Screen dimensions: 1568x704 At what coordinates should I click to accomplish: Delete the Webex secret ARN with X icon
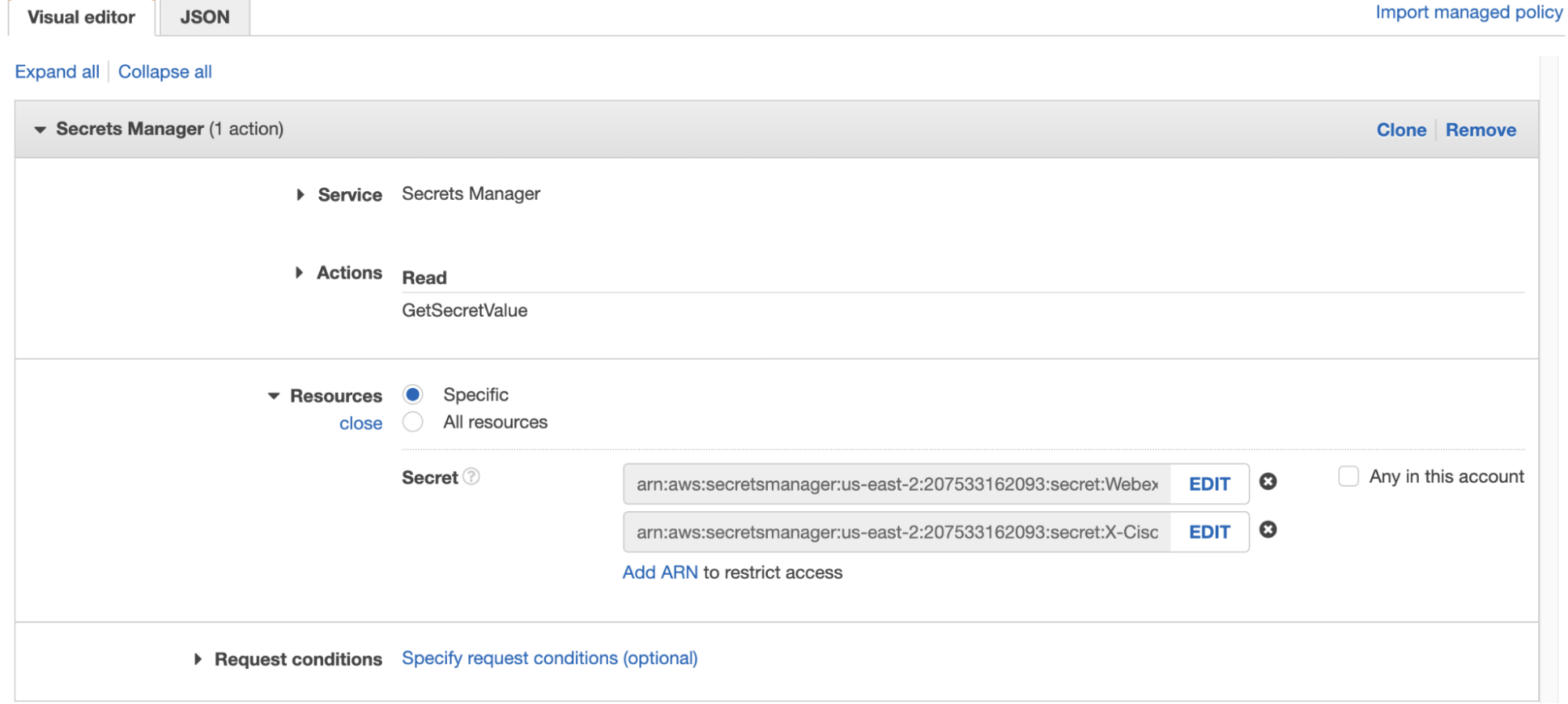point(1268,481)
